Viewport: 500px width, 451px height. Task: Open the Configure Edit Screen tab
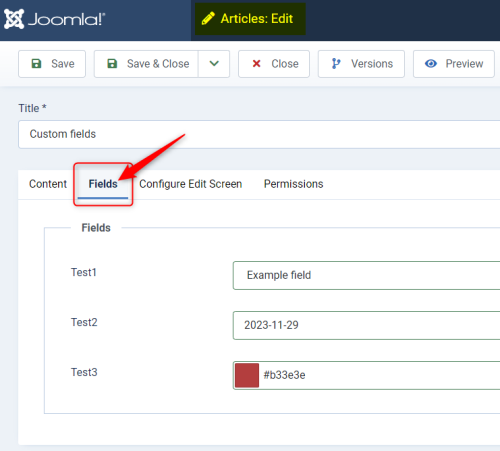(190, 184)
